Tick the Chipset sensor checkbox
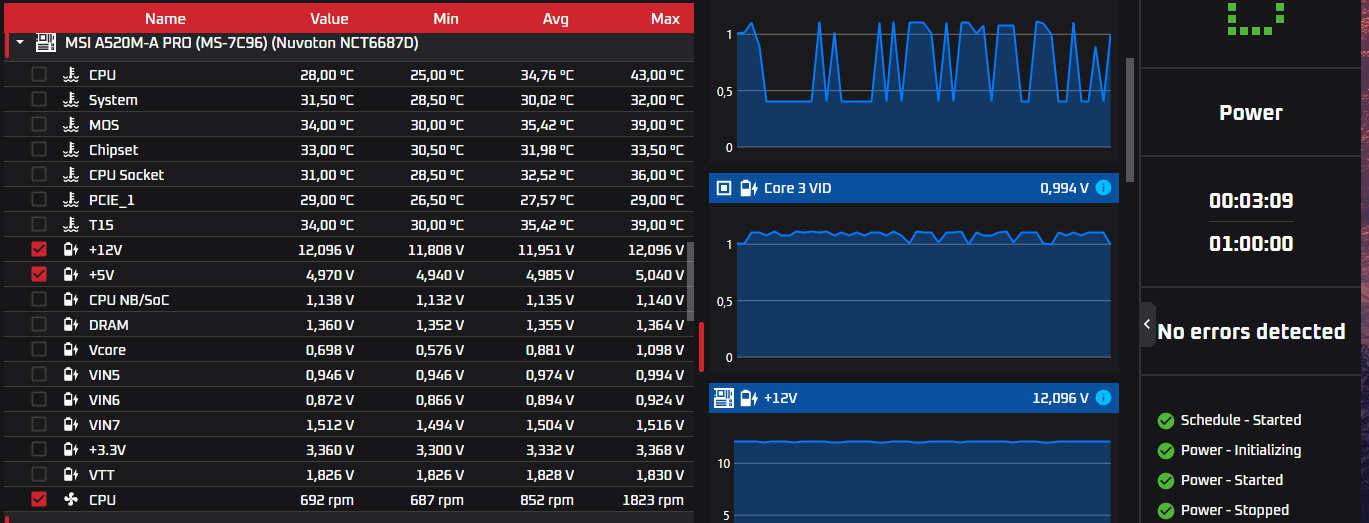Viewport: 1369px width, 523px height. click(39, 149)
